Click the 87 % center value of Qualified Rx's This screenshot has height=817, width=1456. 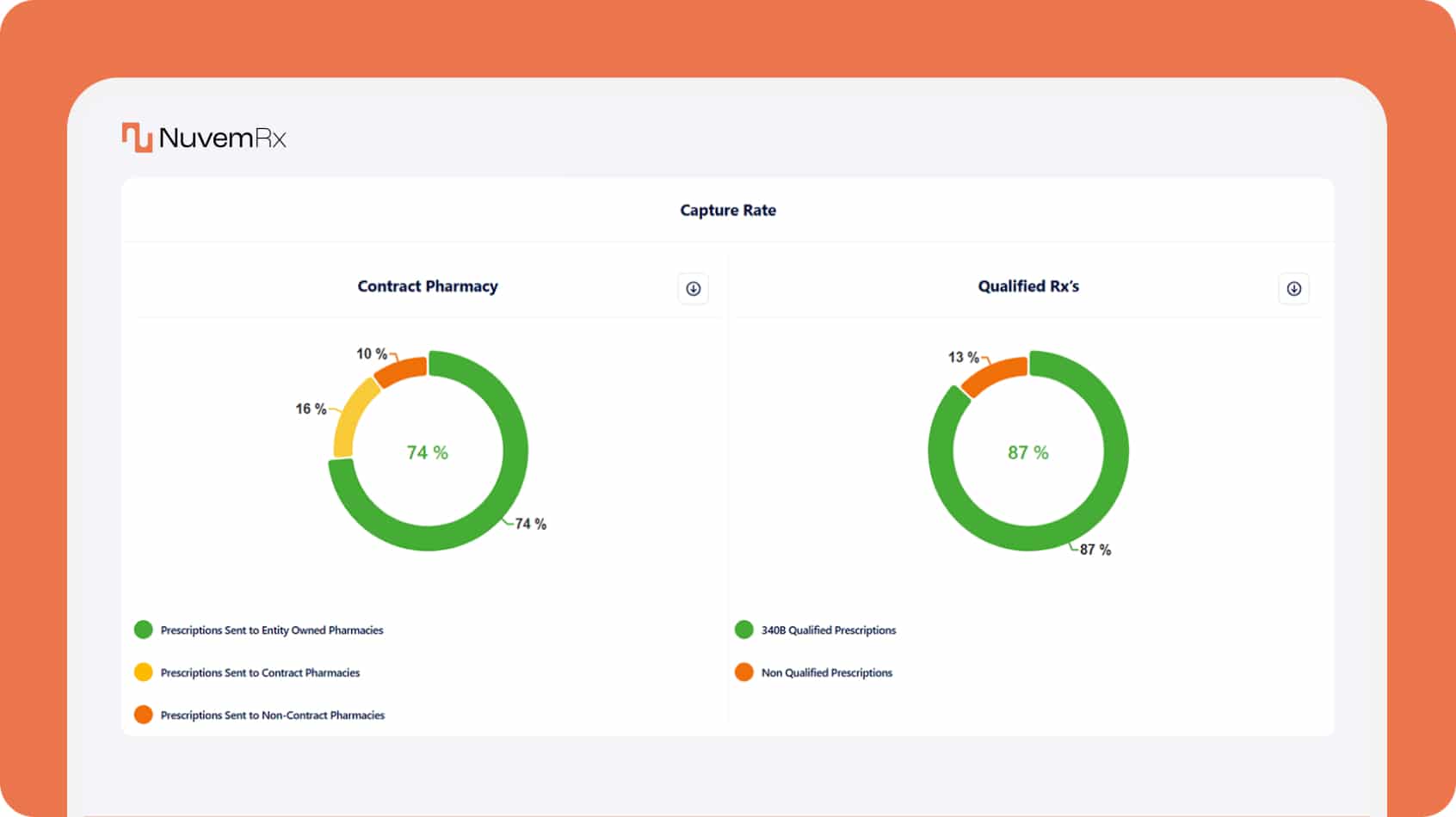click(1028, 452)
